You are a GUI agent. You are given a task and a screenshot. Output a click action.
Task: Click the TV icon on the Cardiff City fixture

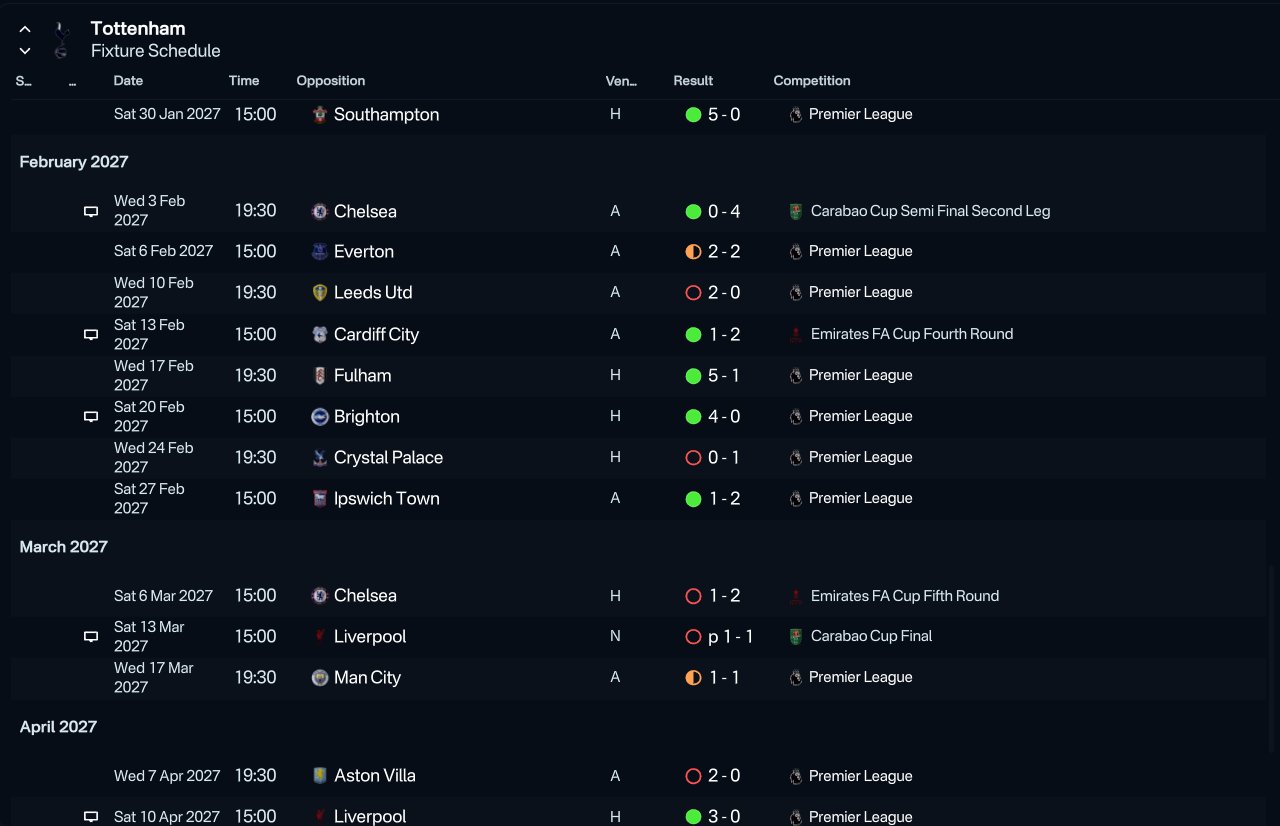click(x=91, y=335)
